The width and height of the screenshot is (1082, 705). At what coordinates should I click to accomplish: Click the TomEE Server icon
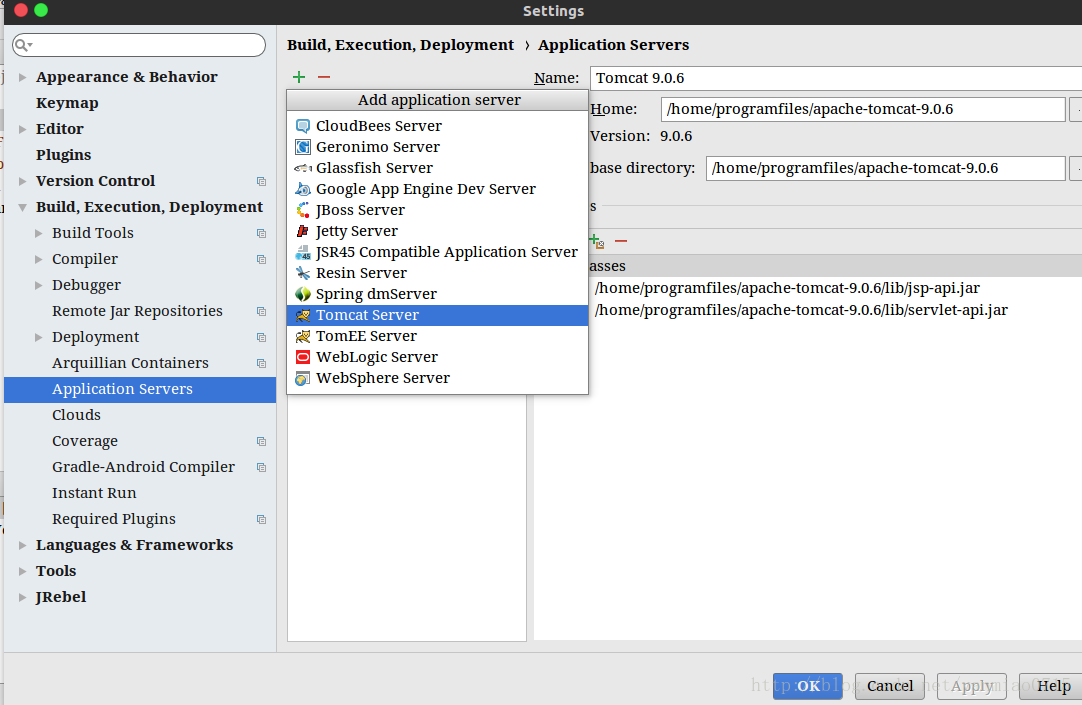(x=303, y=337)
